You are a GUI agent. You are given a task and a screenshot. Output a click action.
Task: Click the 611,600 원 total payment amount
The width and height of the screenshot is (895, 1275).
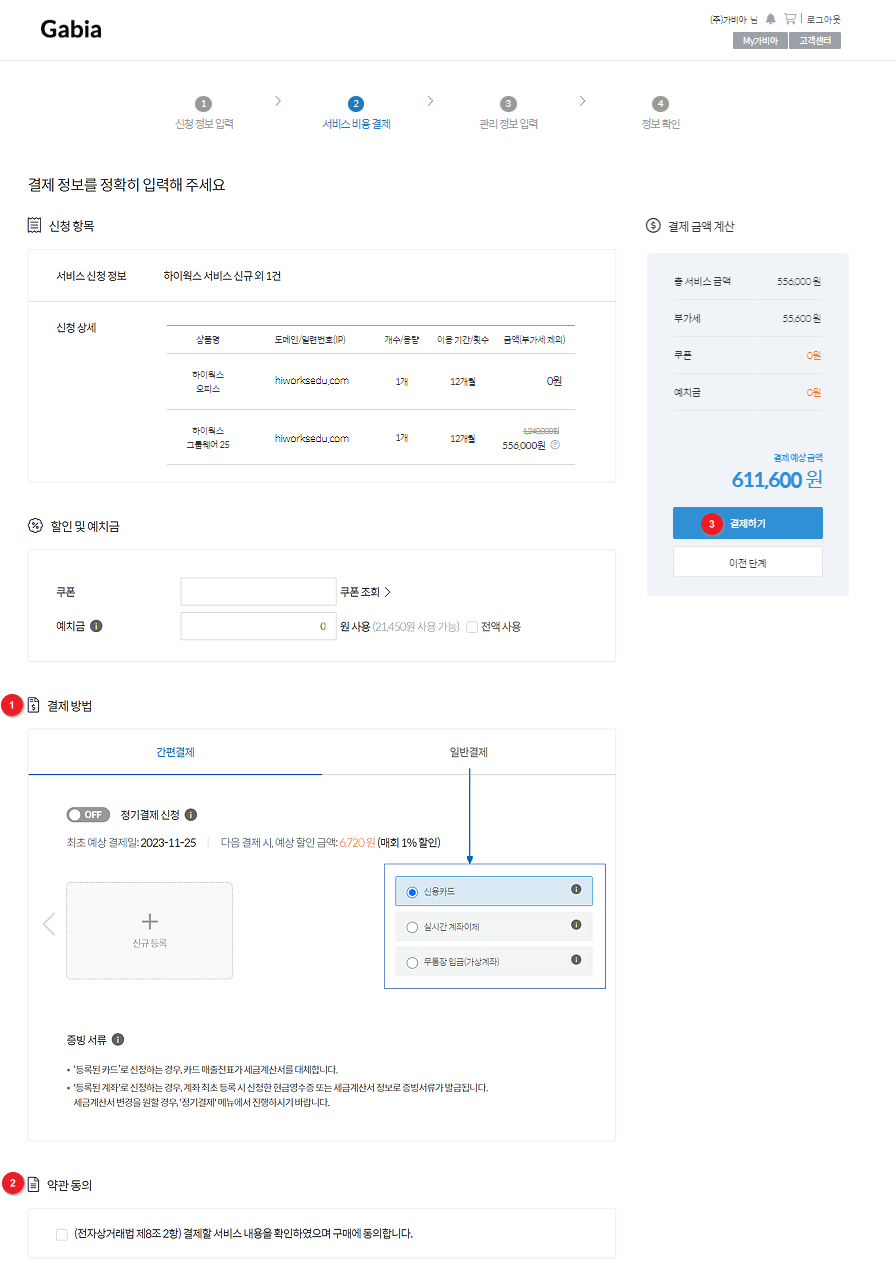777,479
